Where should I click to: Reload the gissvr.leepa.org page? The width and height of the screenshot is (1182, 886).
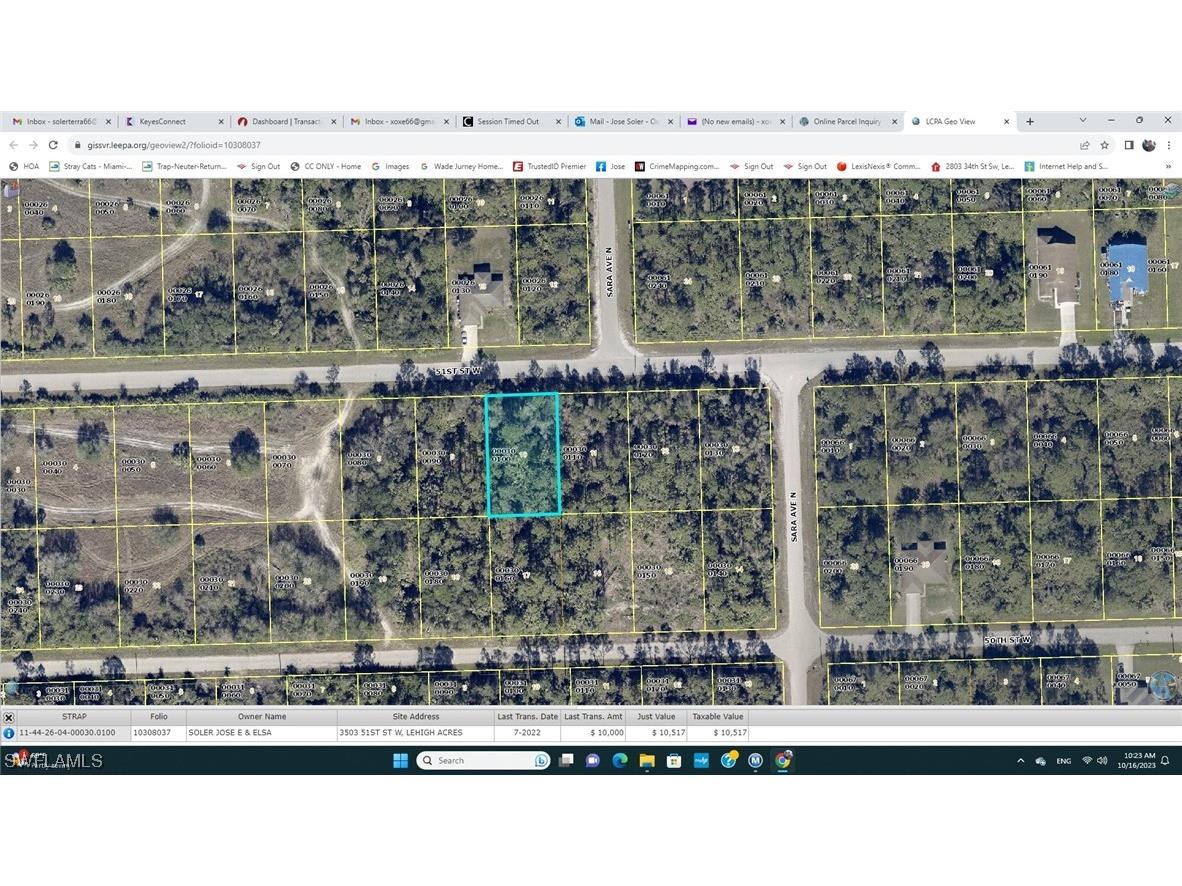52,145
